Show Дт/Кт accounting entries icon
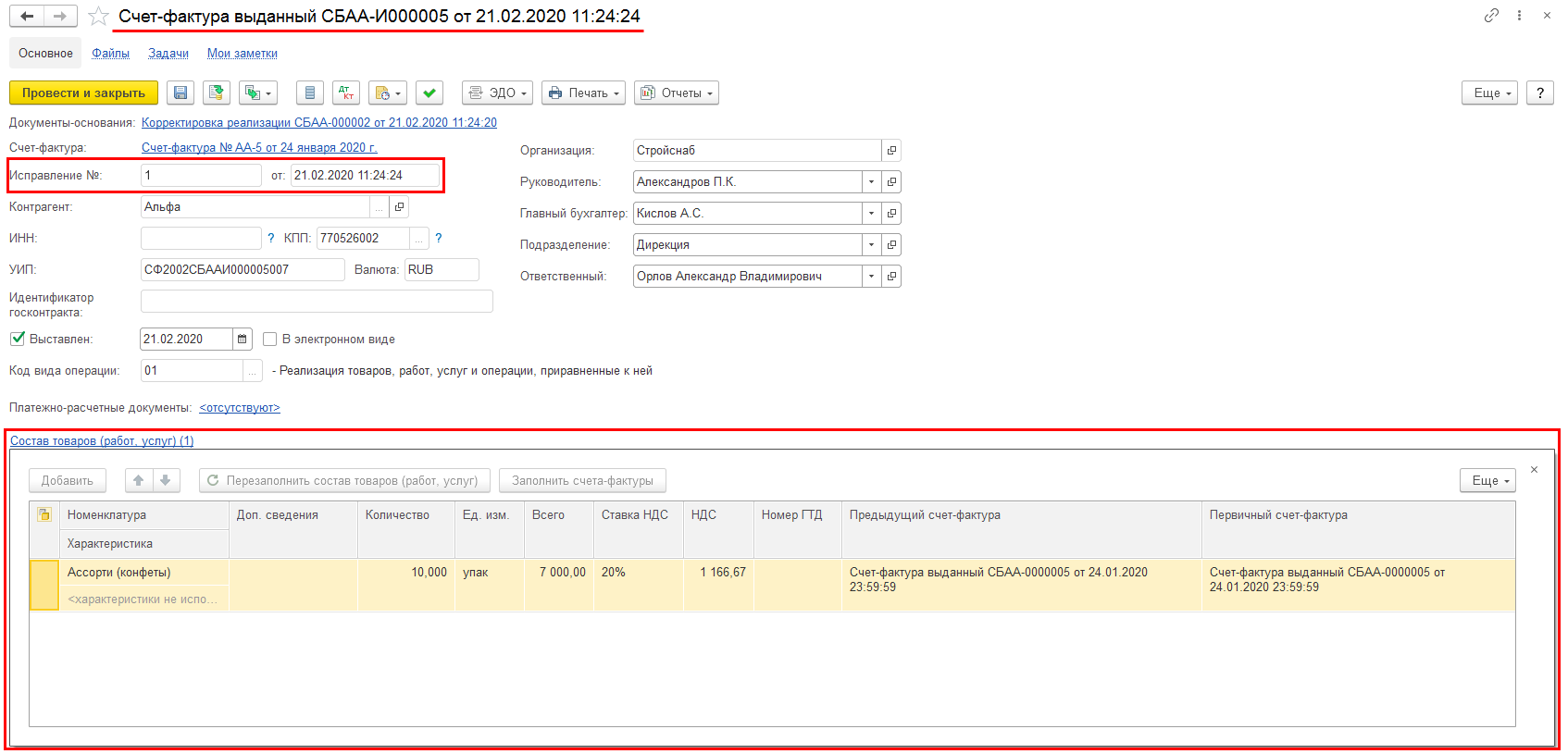Screen dimensions: 1568x754 [x=346, y=93]
